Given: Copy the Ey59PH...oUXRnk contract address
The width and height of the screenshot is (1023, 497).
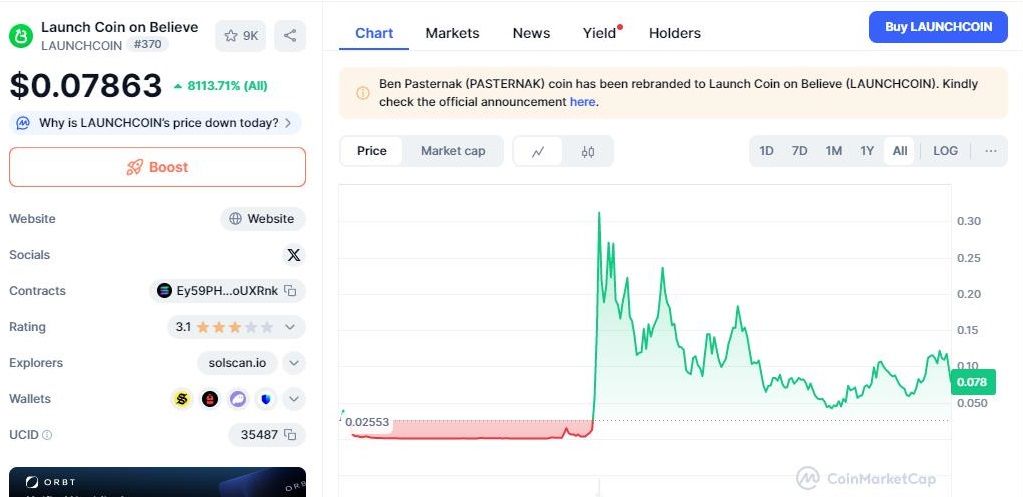Looking at the screenshot, I should pos(290,291).
